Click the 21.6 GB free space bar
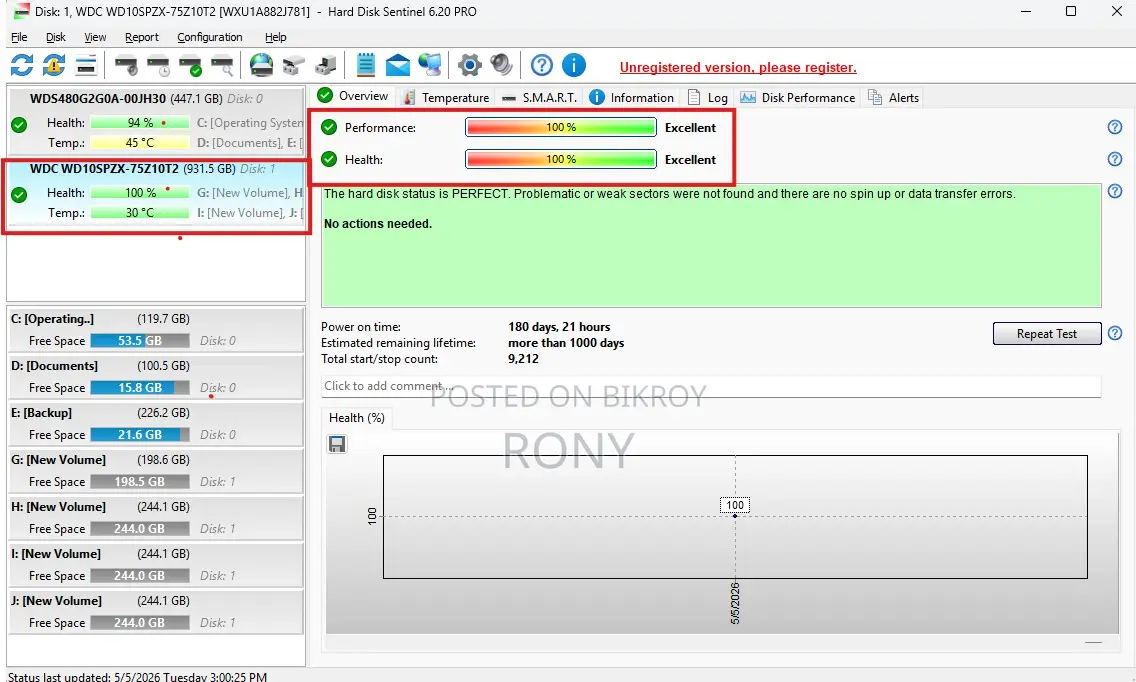 point(140,435)
